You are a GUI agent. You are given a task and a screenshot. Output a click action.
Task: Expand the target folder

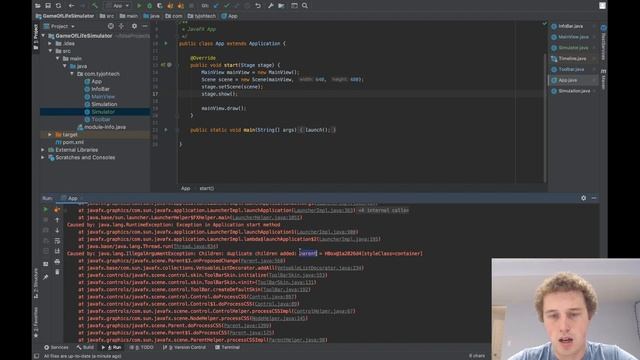point(50,134)
